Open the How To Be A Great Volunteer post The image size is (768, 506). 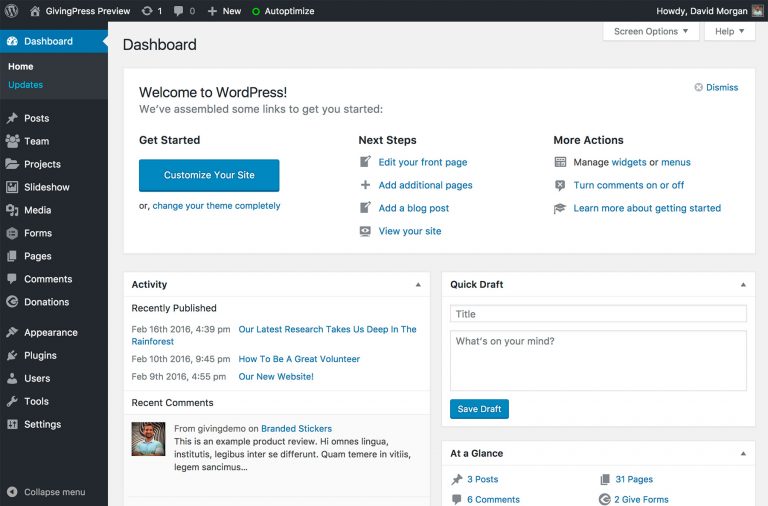(299, 359)
